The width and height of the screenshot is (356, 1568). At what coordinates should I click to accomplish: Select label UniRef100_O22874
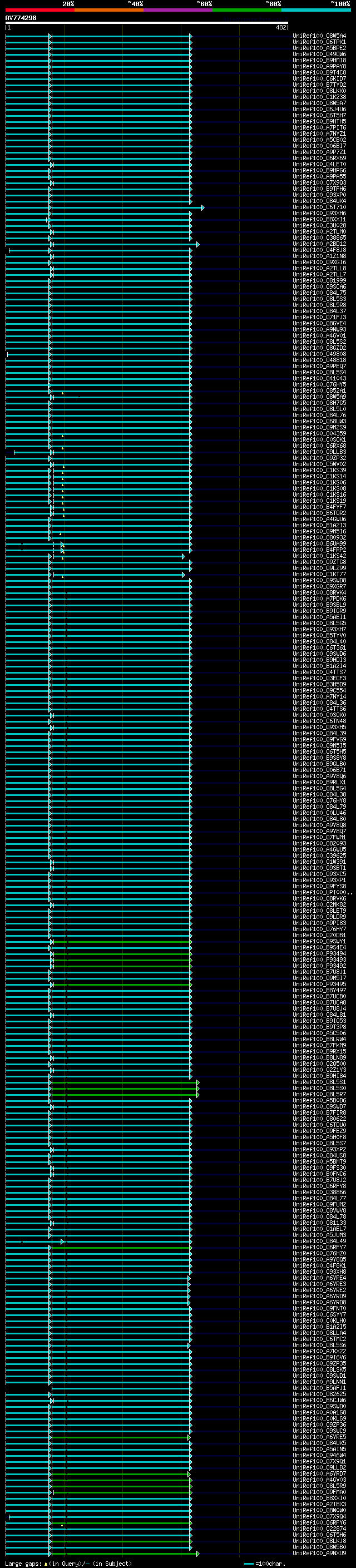point(319,1529)
